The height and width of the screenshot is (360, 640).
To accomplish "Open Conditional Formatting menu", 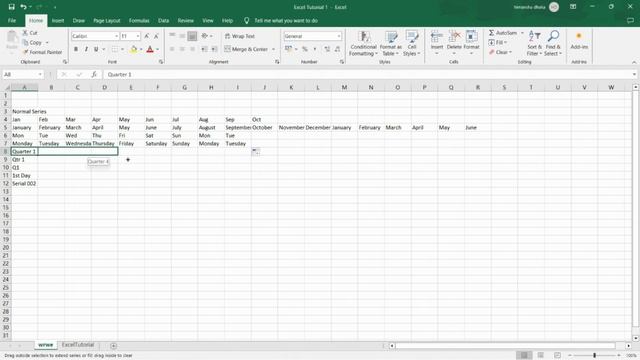I will click(x=363, y=43).
